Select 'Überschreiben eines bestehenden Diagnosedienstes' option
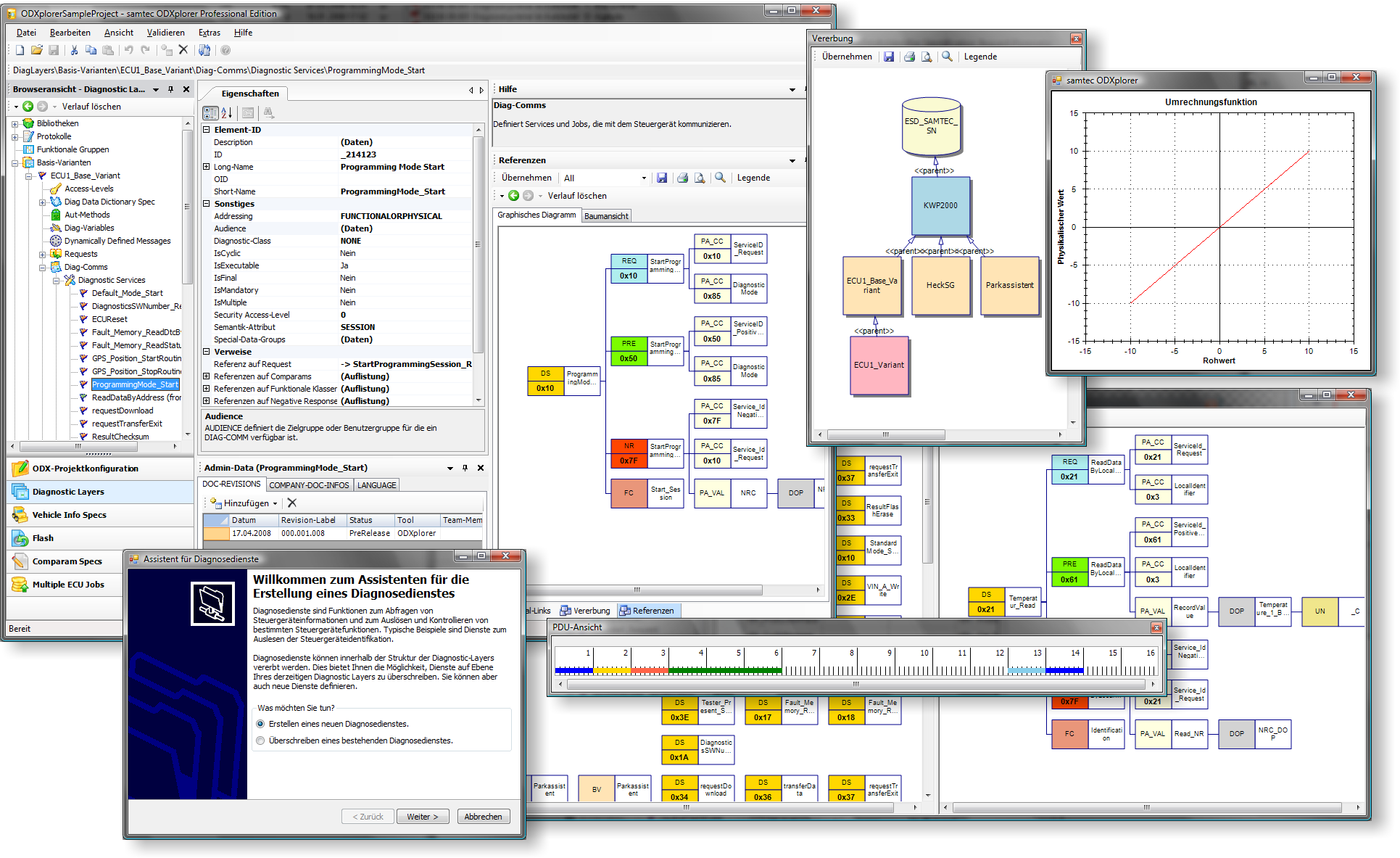 coord(260,741)
